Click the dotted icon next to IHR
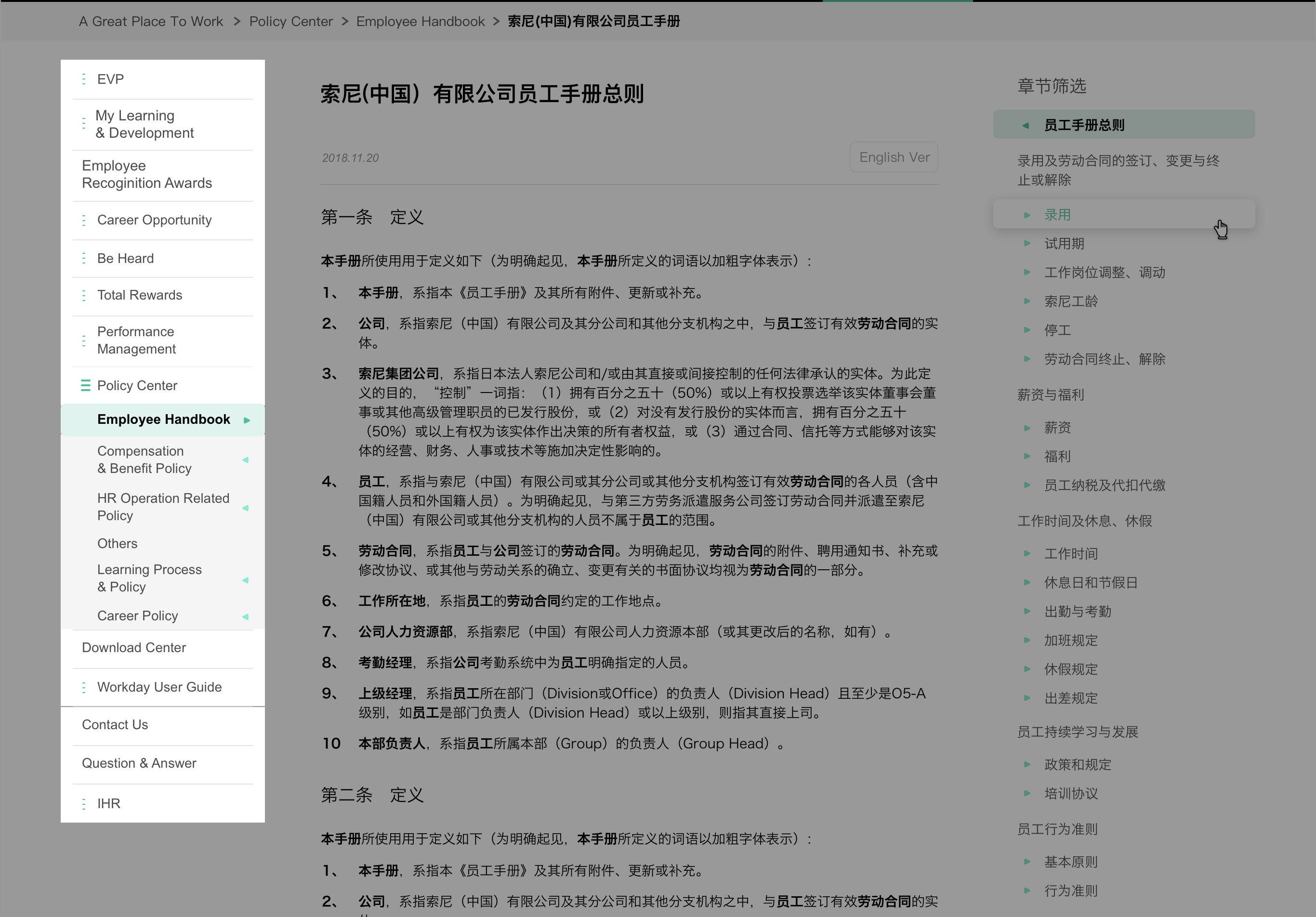 click(84, 803)
